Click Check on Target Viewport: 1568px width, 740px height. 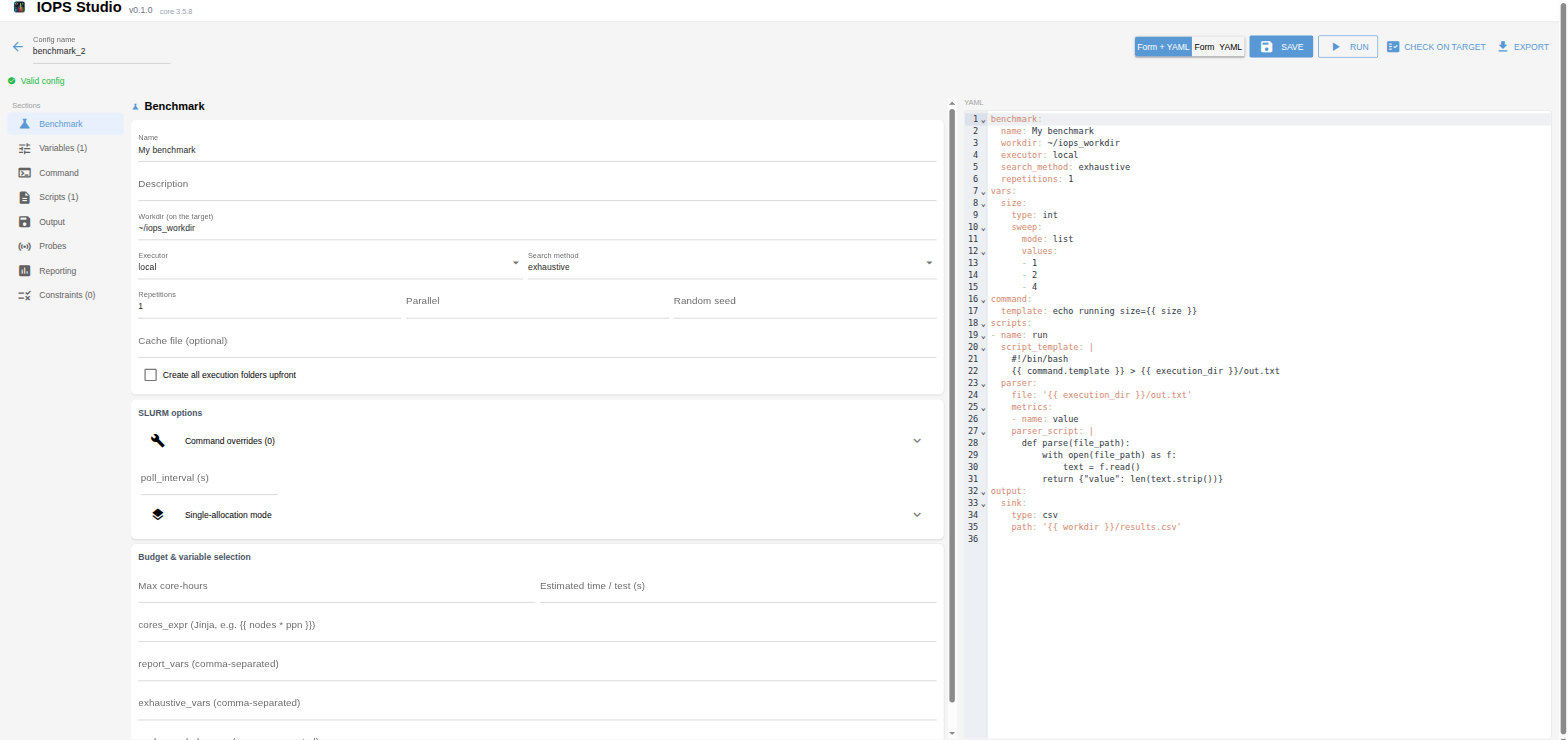coord(1436,47)
